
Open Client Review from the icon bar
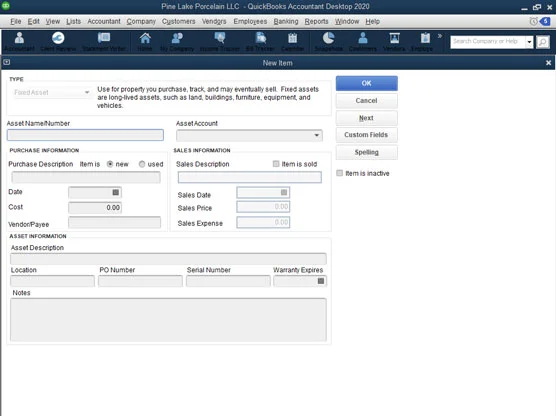58,41
